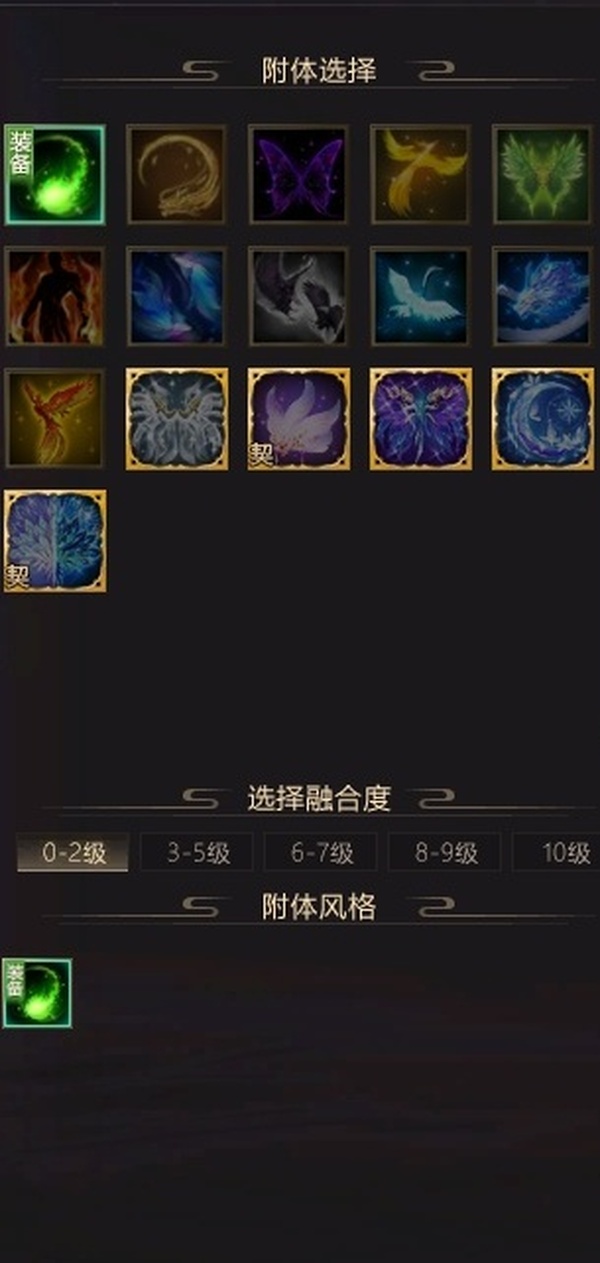Select the blue feathered wings icon
This screenshot has width=600, height=1263.
(x=176, y=296)
